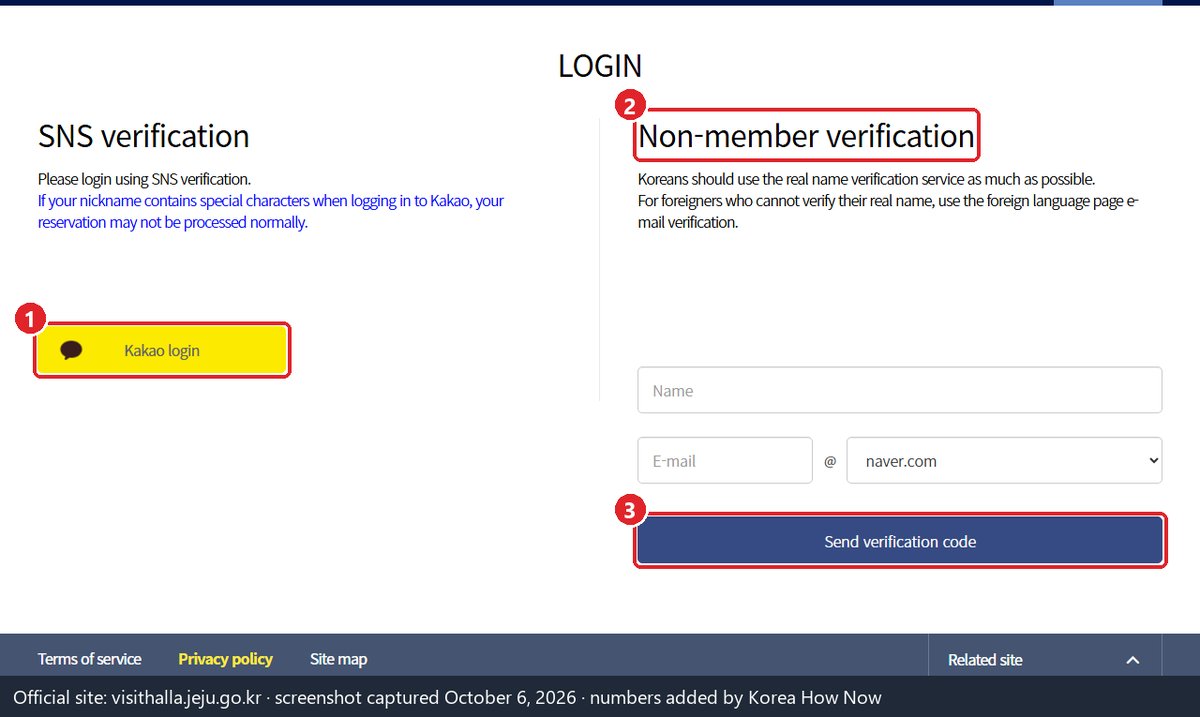1200x717 pixels.
Task: Open the Site map link
Action: point(338,659)
